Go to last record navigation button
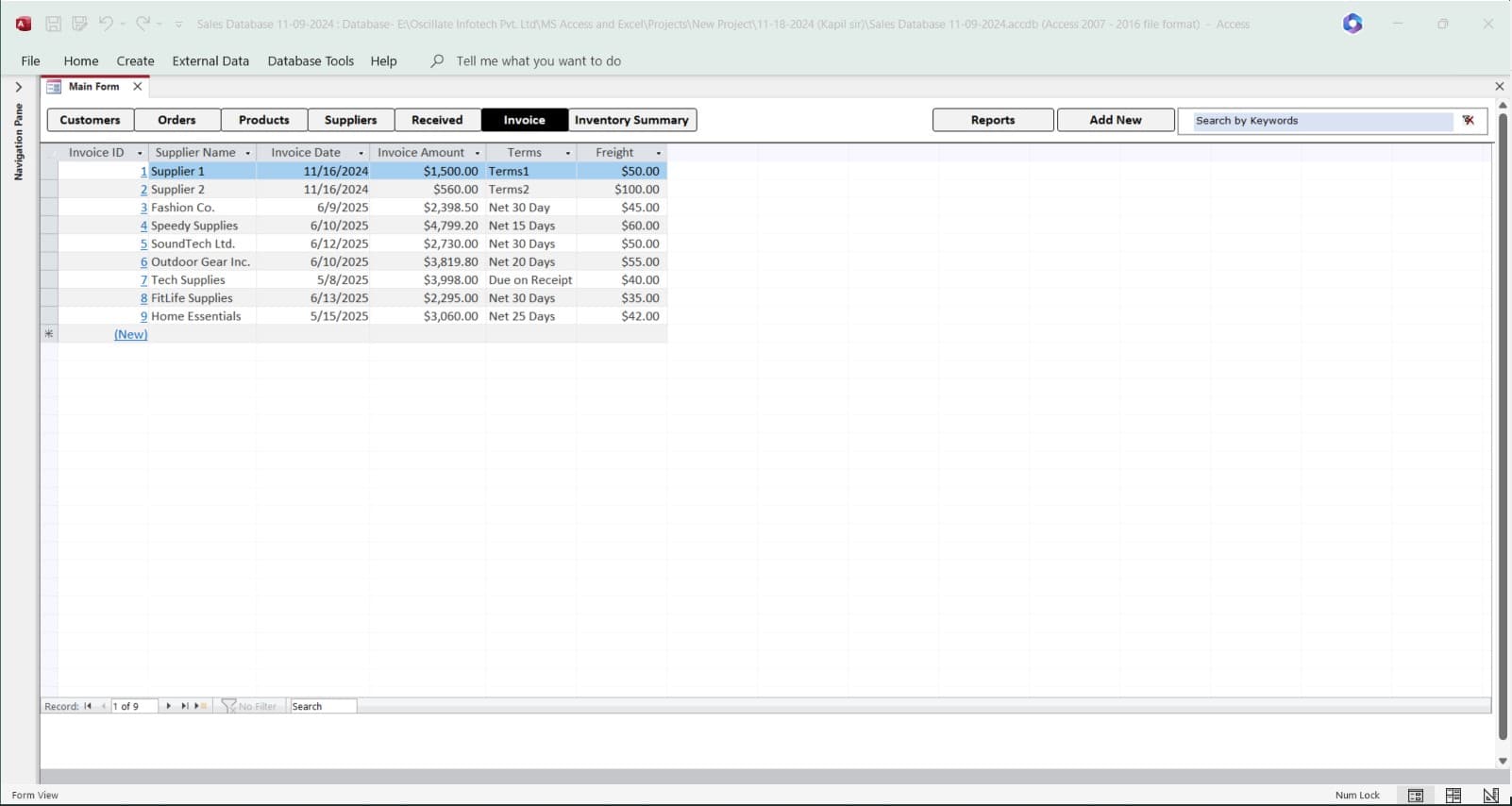Image resolution: width=1512 pixels, height=806 pixels. click(184, 706)
